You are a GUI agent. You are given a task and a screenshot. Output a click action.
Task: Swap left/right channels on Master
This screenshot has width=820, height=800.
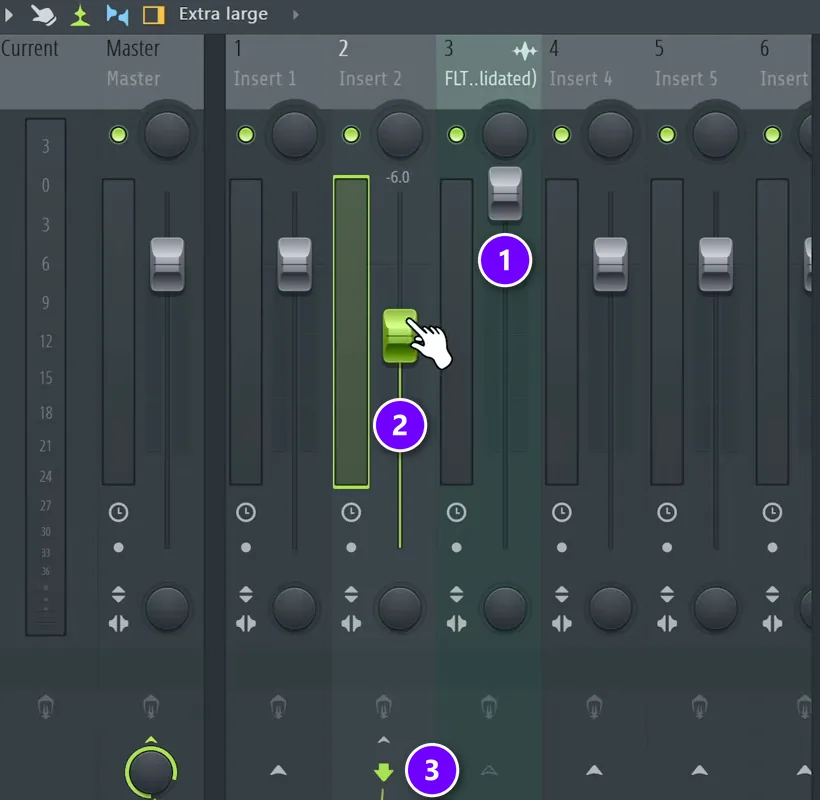coord(118,624)
